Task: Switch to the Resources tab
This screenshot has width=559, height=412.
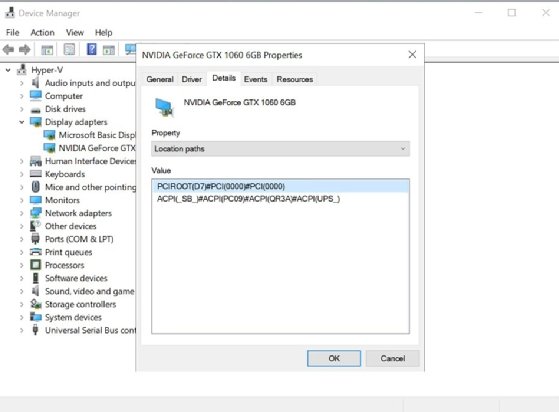Action: (x=294, y=79)
